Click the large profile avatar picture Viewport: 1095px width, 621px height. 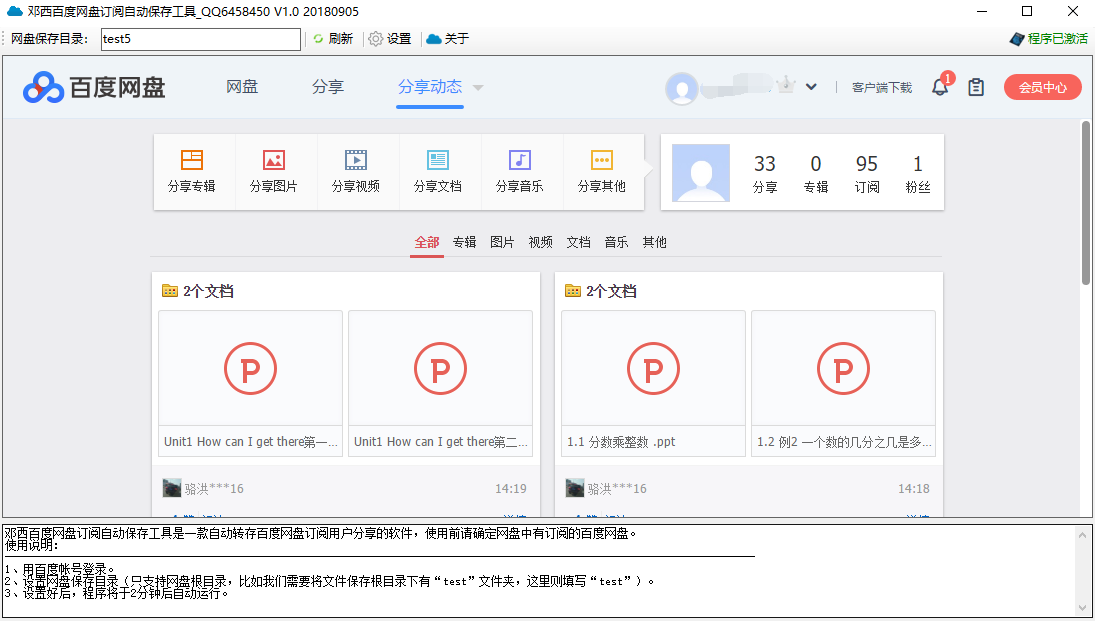[701, 173]
